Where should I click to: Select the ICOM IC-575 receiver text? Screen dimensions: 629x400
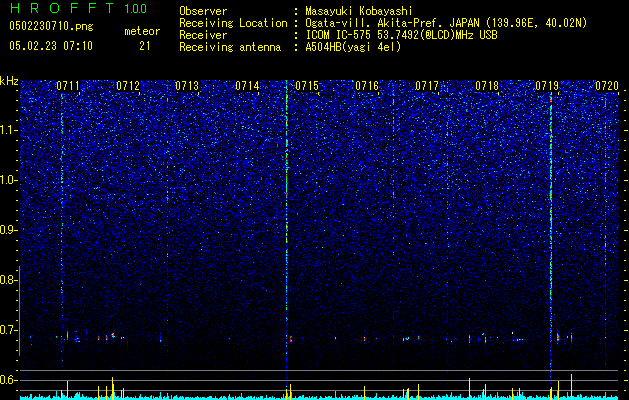click(401, 35)
